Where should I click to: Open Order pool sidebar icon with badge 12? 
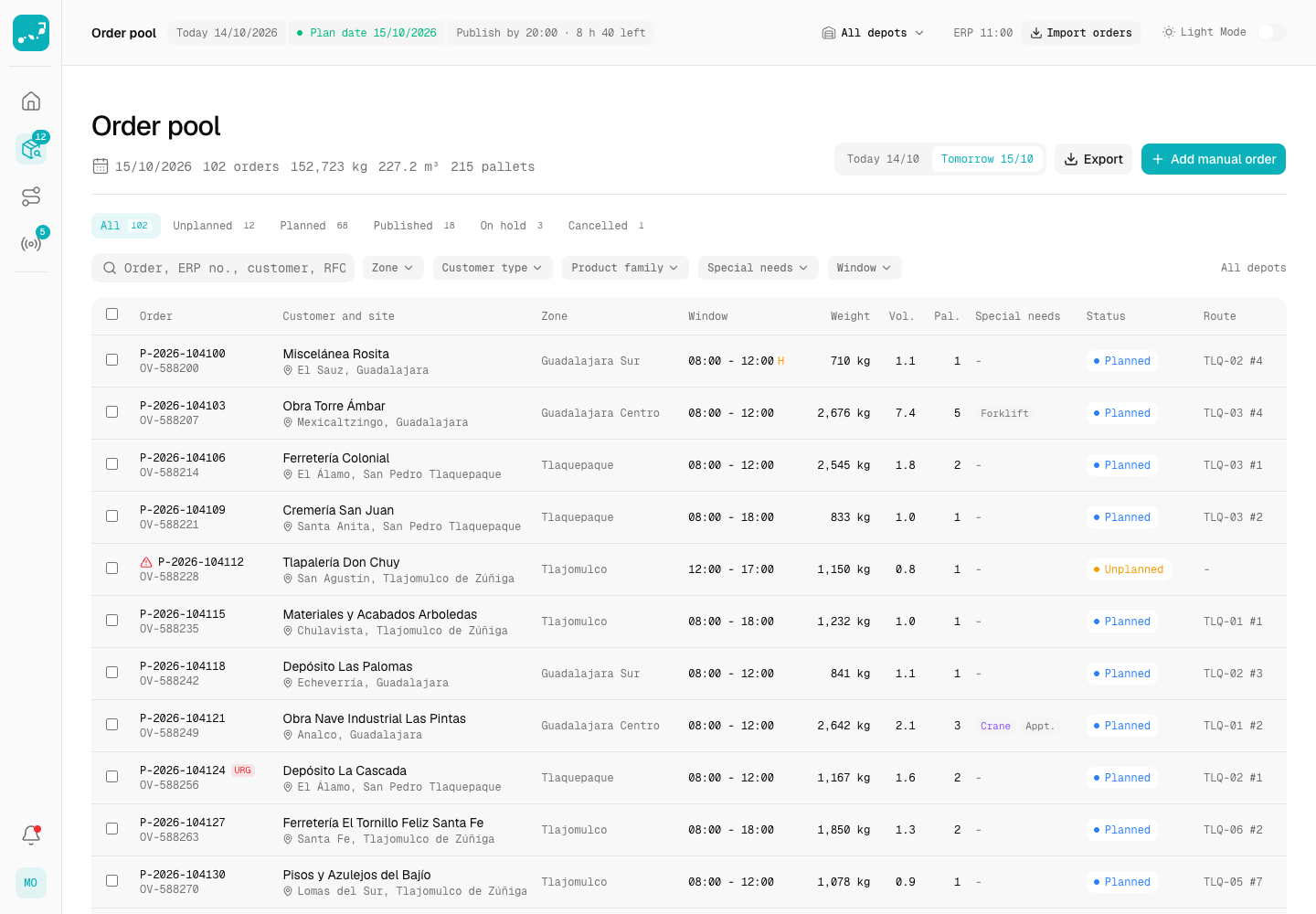(31, 148)
